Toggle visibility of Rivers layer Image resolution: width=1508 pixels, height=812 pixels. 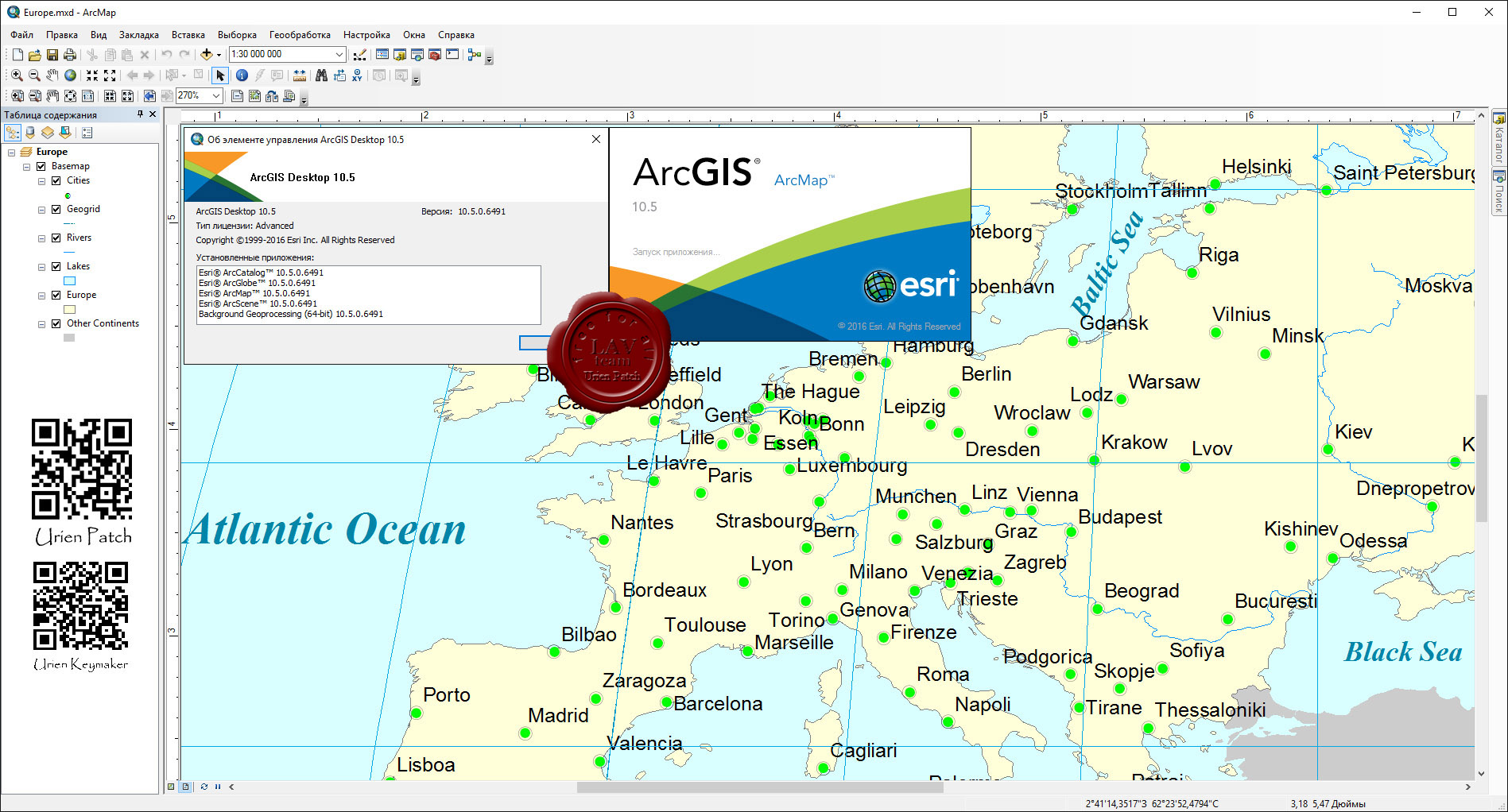click(x=56, y=238)
